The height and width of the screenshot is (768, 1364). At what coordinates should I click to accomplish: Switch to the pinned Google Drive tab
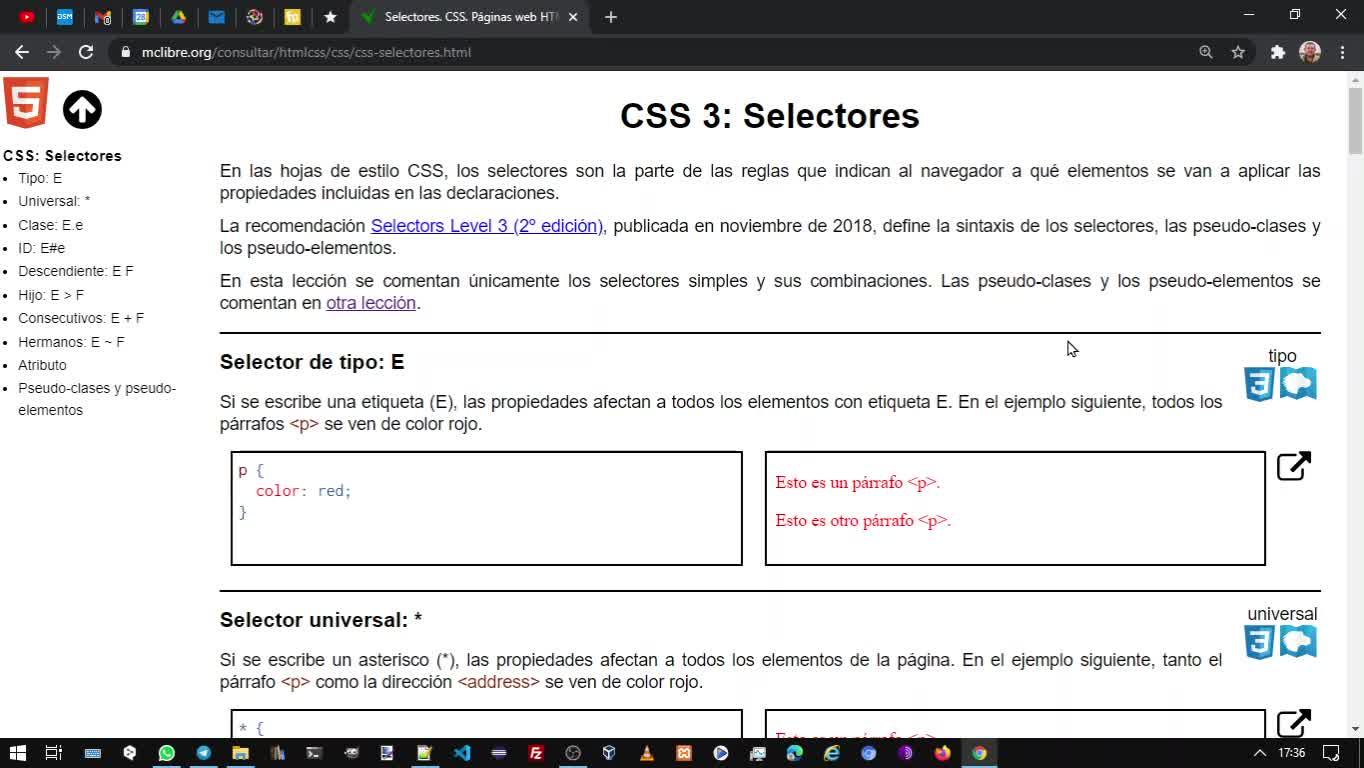[x=179, y=17]
